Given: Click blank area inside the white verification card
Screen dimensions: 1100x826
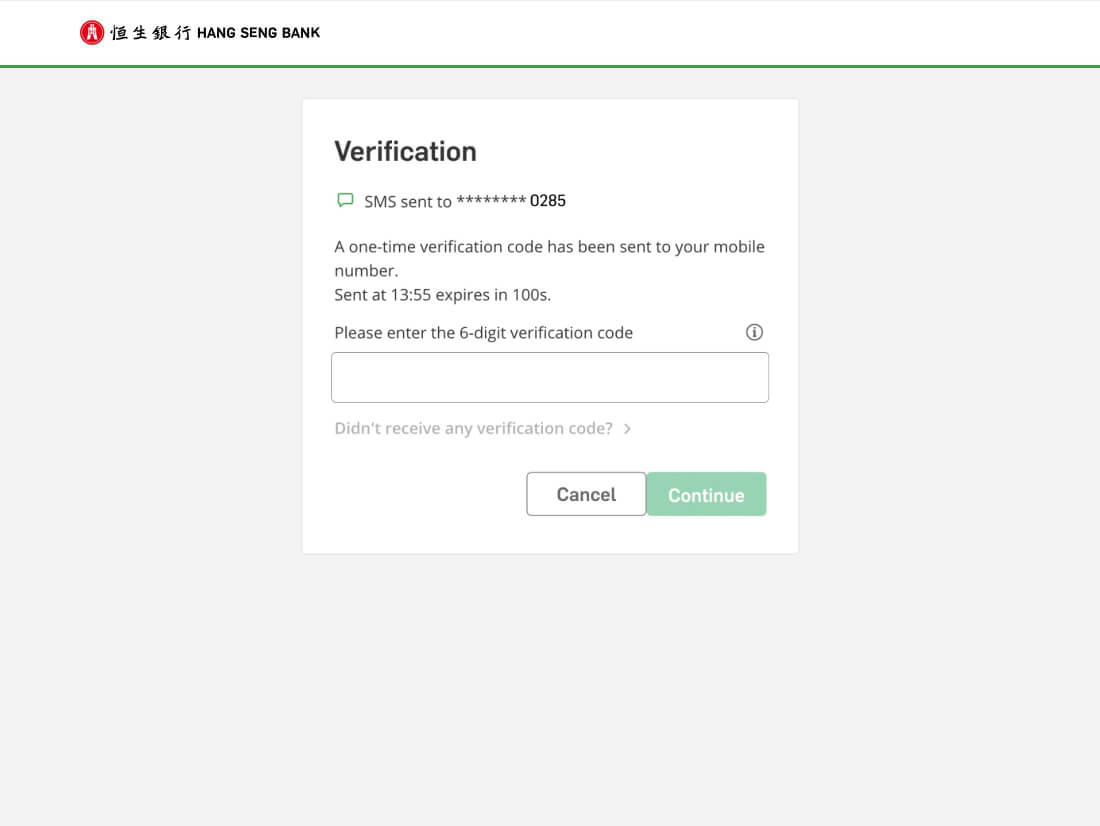Looking at the screenshot, I should coord(420,500).
